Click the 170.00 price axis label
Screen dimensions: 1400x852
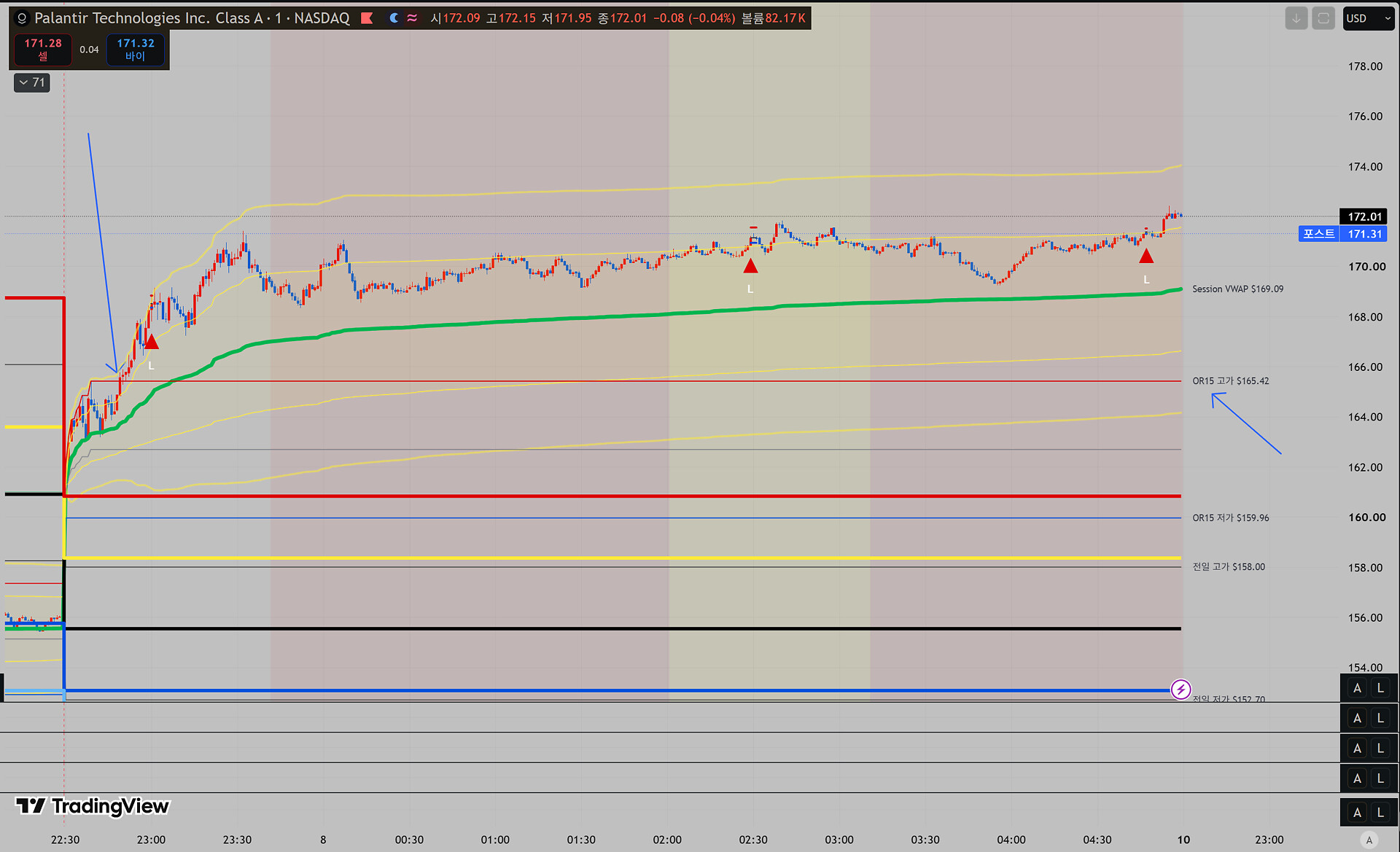coord(1366,267)
